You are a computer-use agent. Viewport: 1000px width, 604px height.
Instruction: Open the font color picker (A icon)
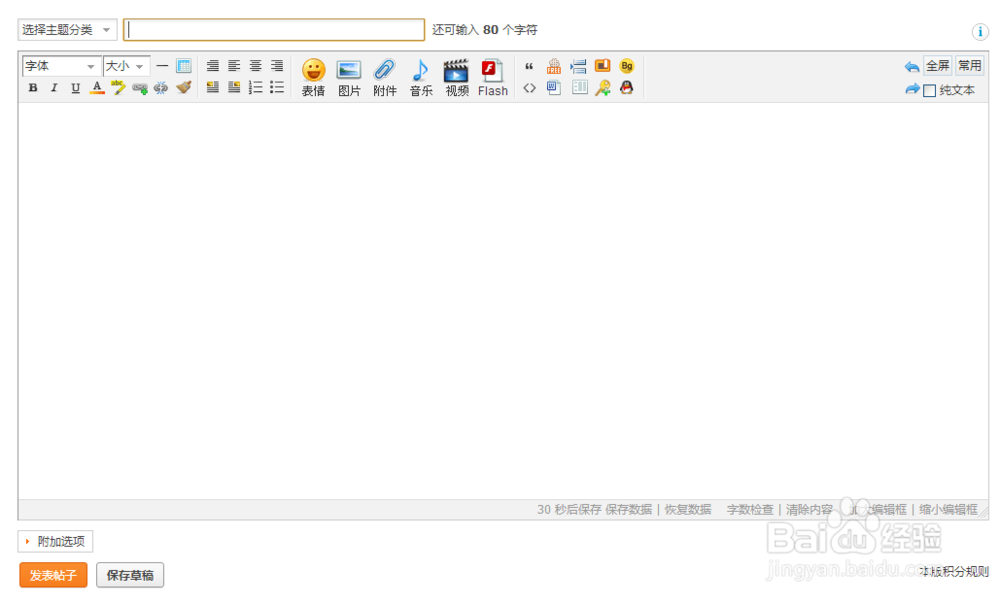click(x=97, y=88)
